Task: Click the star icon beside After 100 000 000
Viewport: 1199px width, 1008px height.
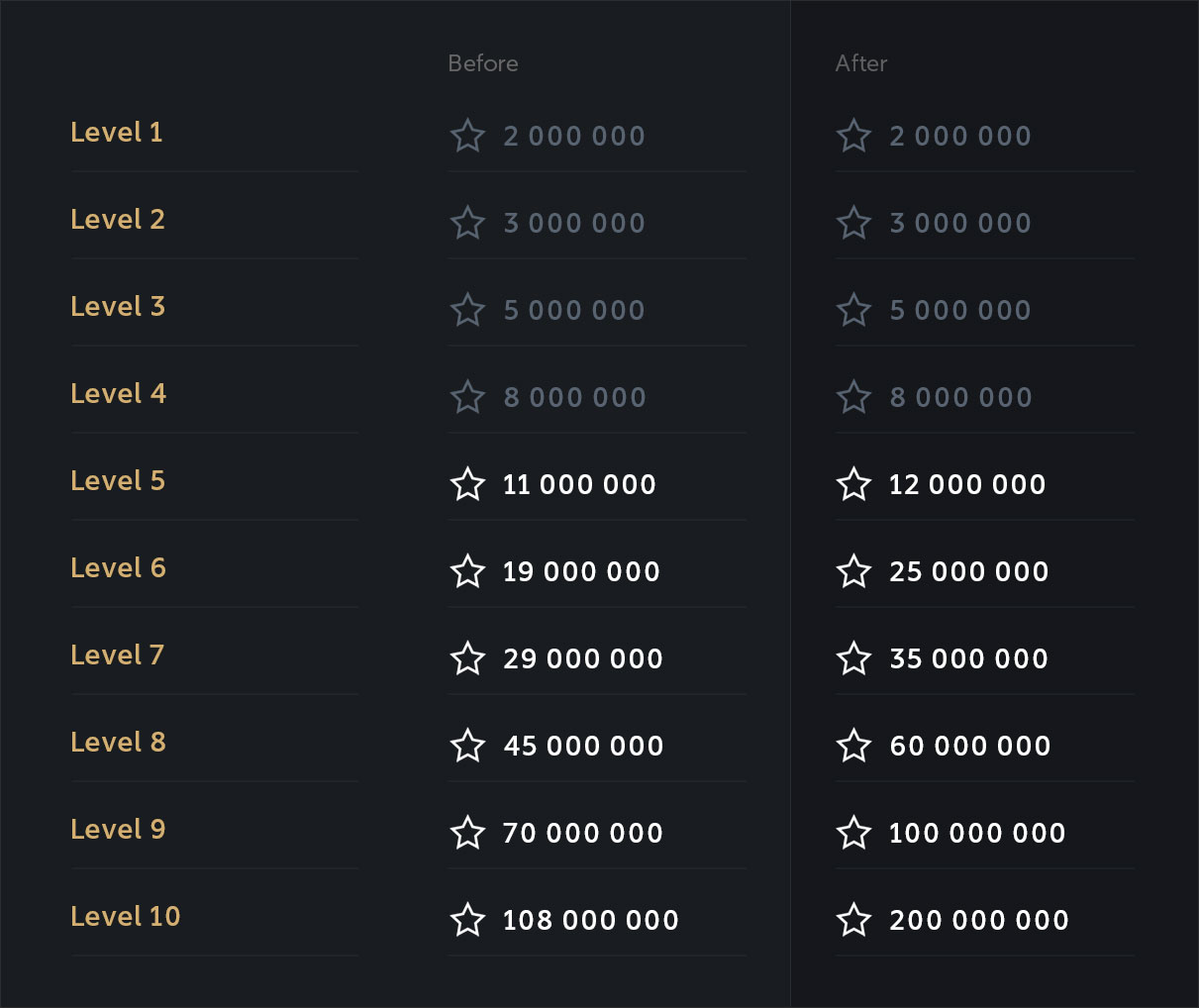Action: [853, 833]
